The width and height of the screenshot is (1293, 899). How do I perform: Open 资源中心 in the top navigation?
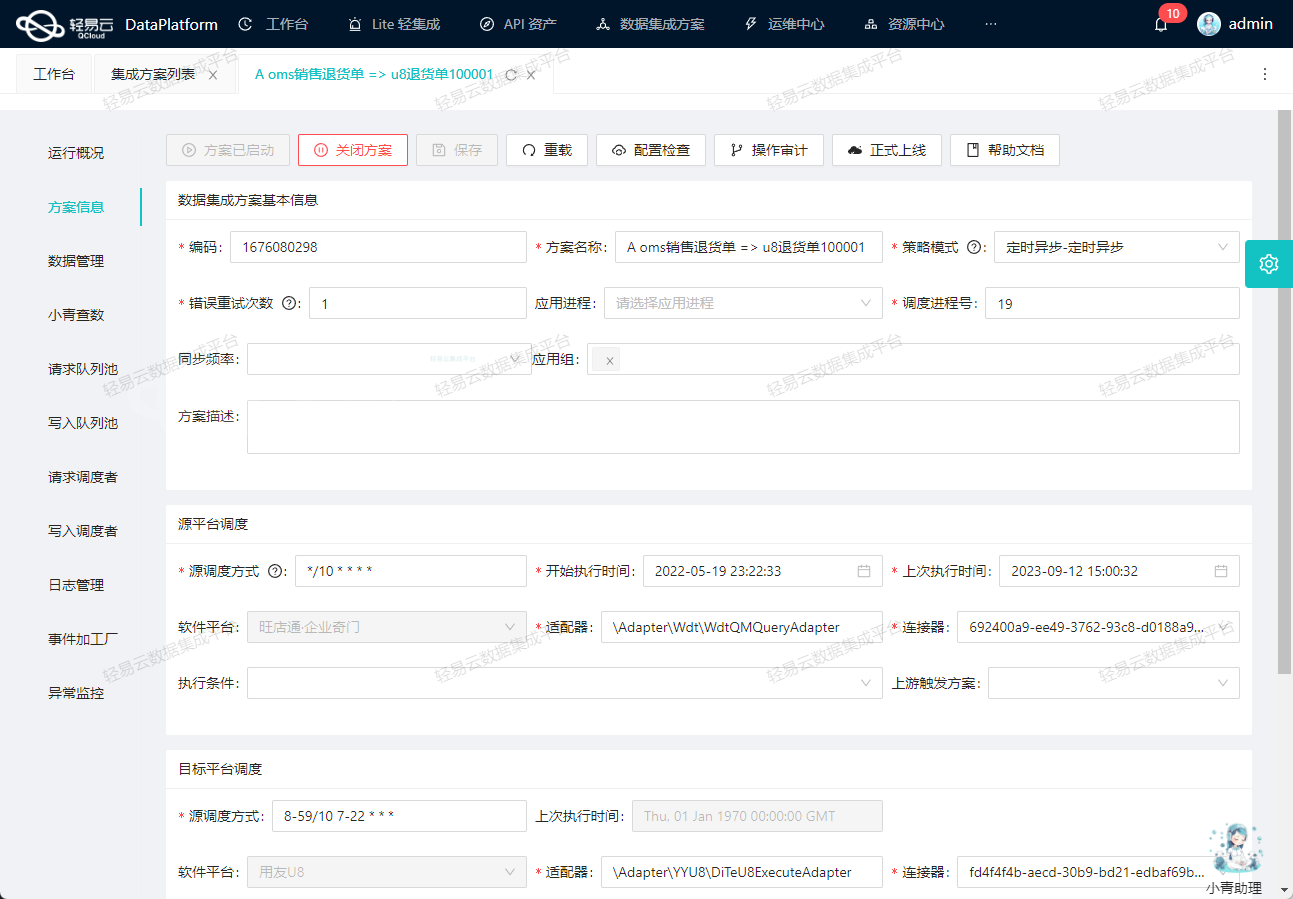(904, 24)
